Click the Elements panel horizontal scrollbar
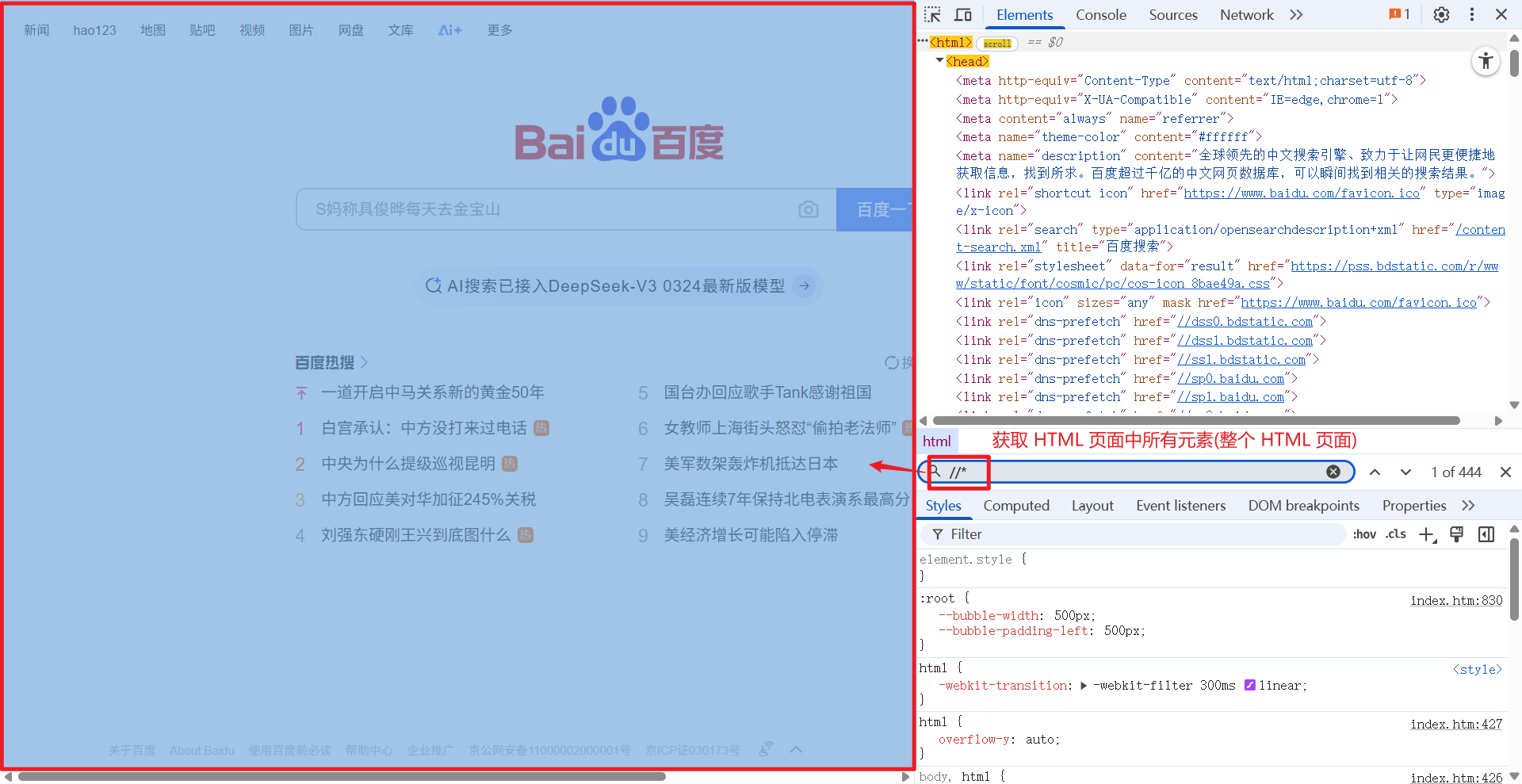The height and width of the screenshot is (784, 1522). pos(1195,420)
